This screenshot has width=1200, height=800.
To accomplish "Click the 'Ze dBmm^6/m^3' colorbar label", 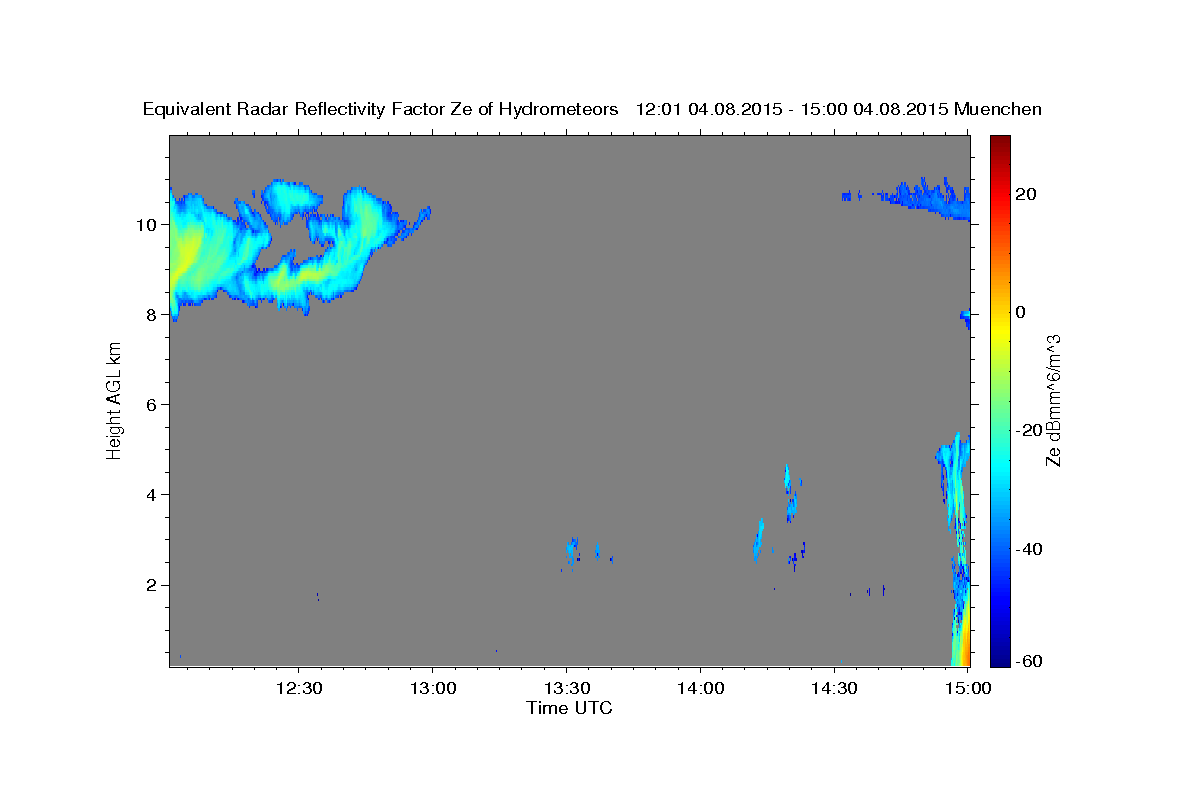I will click(1053, 400).
